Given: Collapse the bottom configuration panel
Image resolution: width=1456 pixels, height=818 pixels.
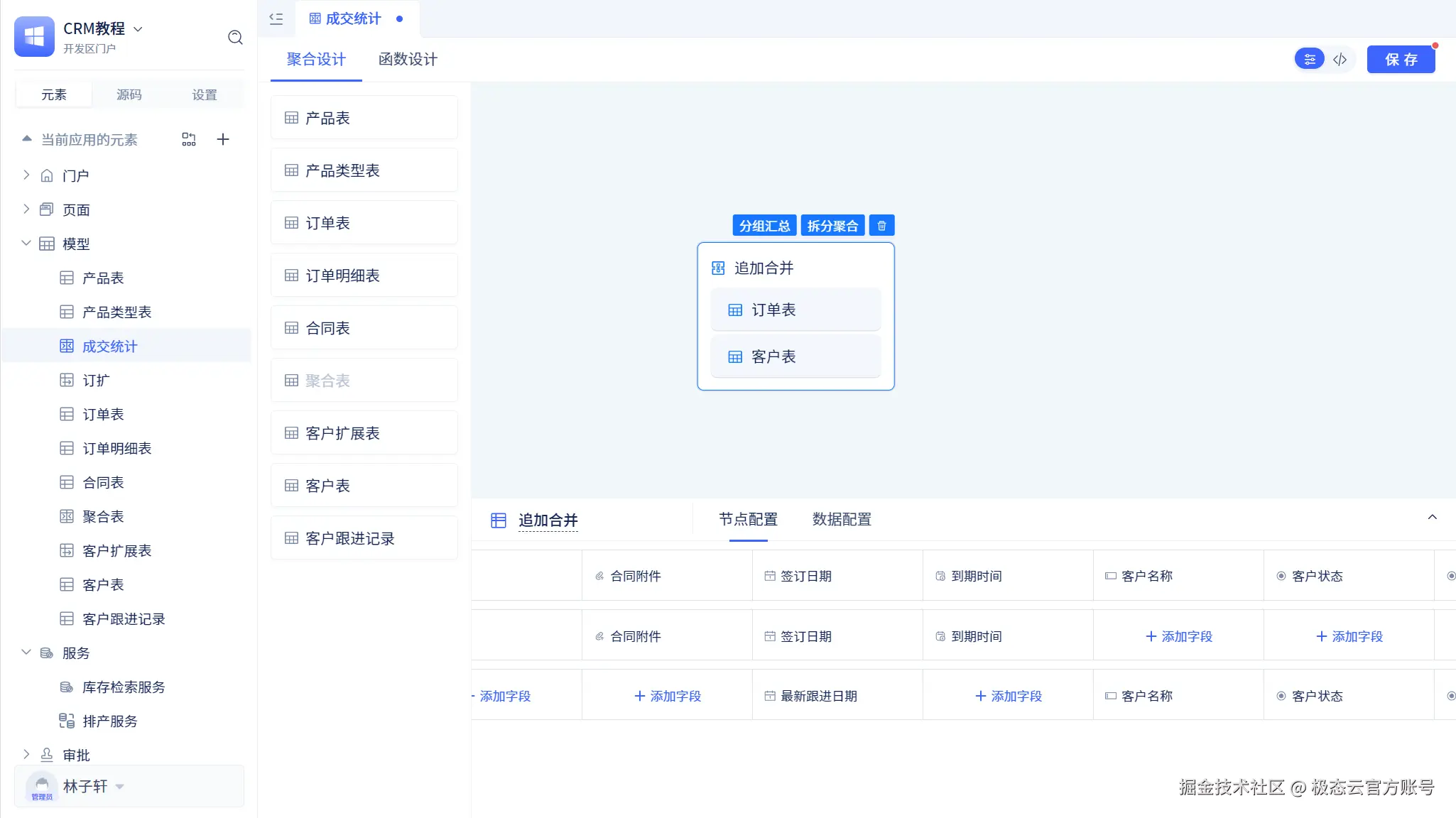Looking at the screenshot, I should point(1432,518).
